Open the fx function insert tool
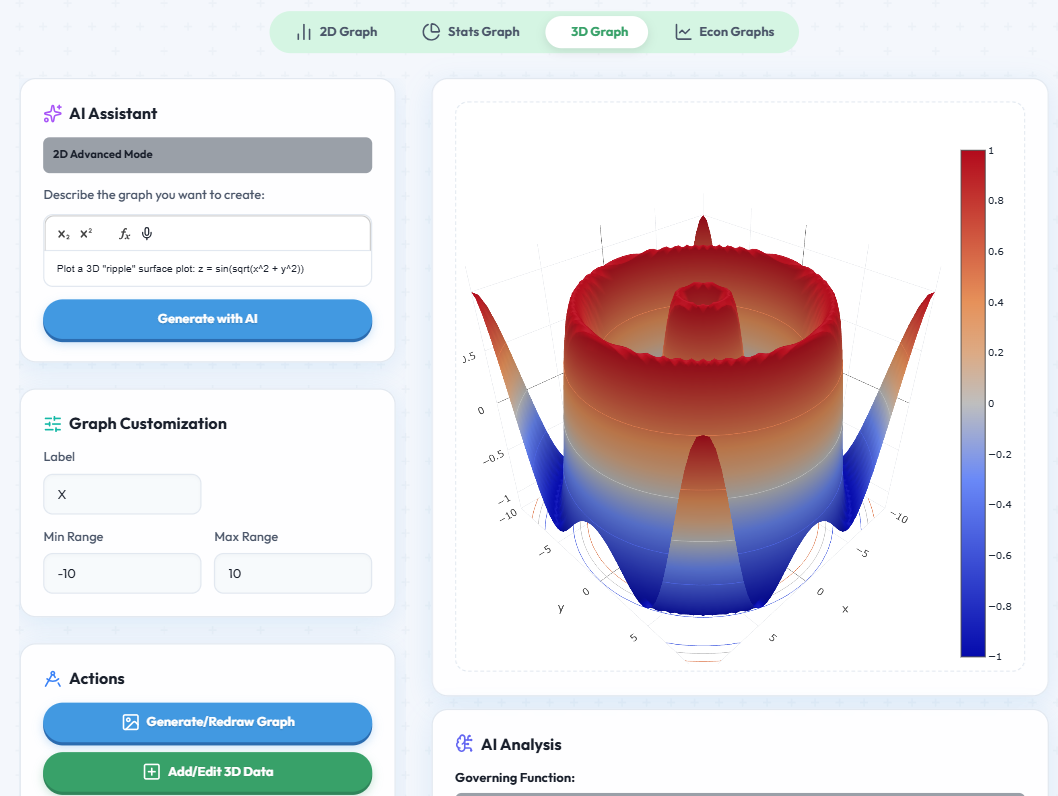Screen dimensions: 1058x796 [x=124, y=234]
